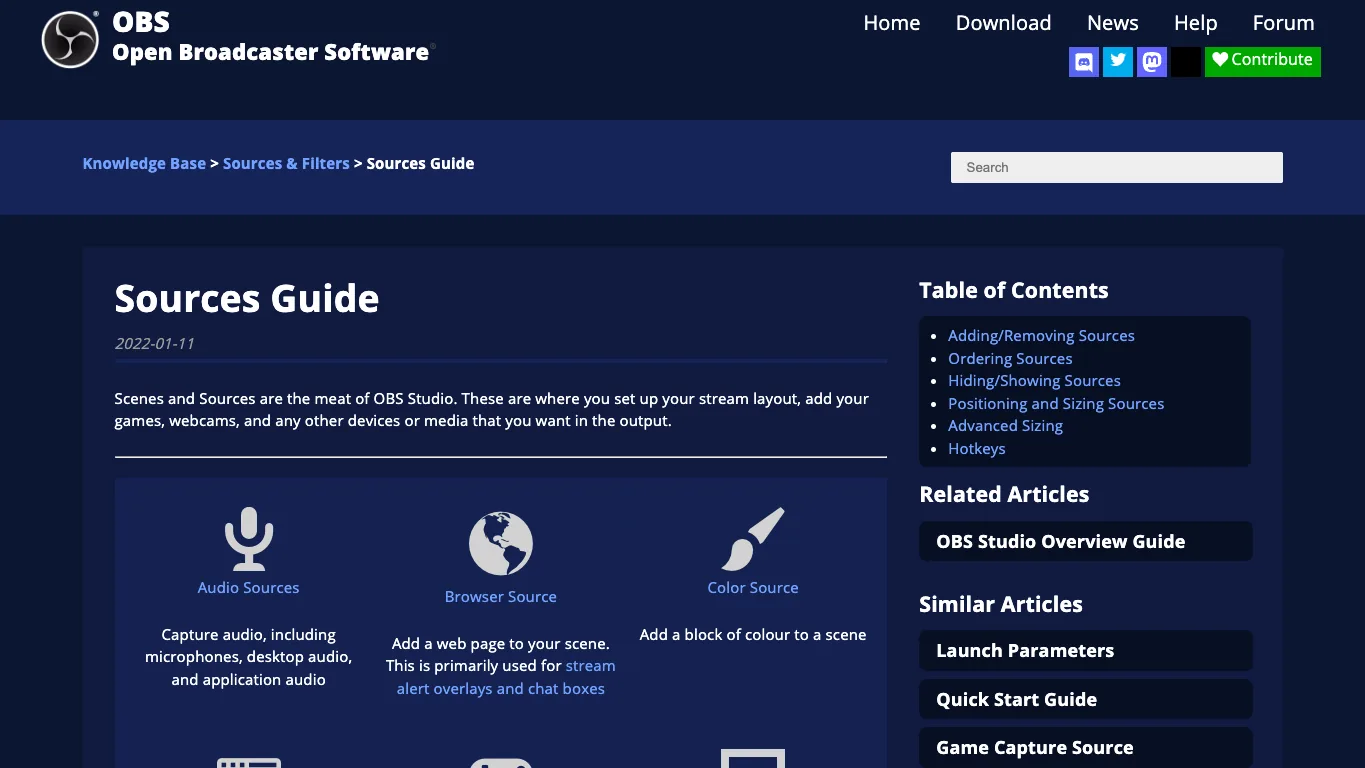Screen dimensions: 1365x768
Task: Open the News menu item
Action: (x=1113, y=23)
